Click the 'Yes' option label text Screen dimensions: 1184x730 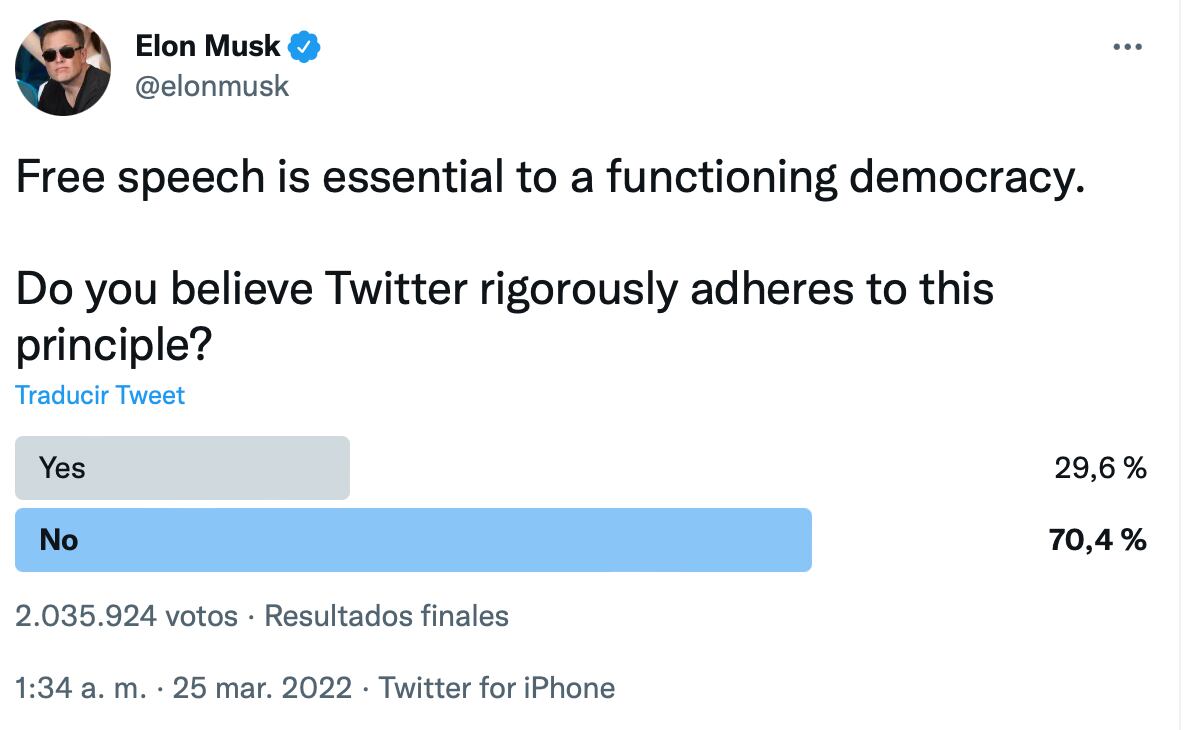pos(62,468)
